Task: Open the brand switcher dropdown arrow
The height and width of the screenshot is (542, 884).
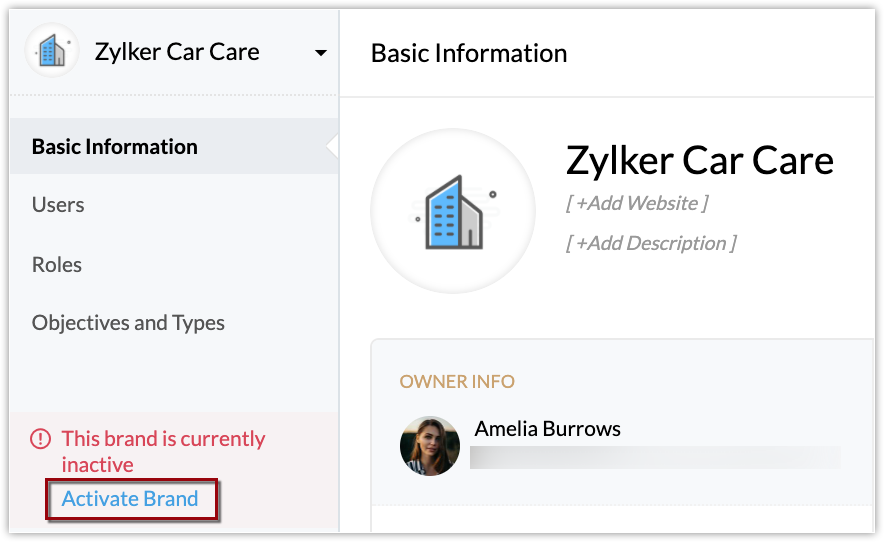Action: [x=320, y=53]
